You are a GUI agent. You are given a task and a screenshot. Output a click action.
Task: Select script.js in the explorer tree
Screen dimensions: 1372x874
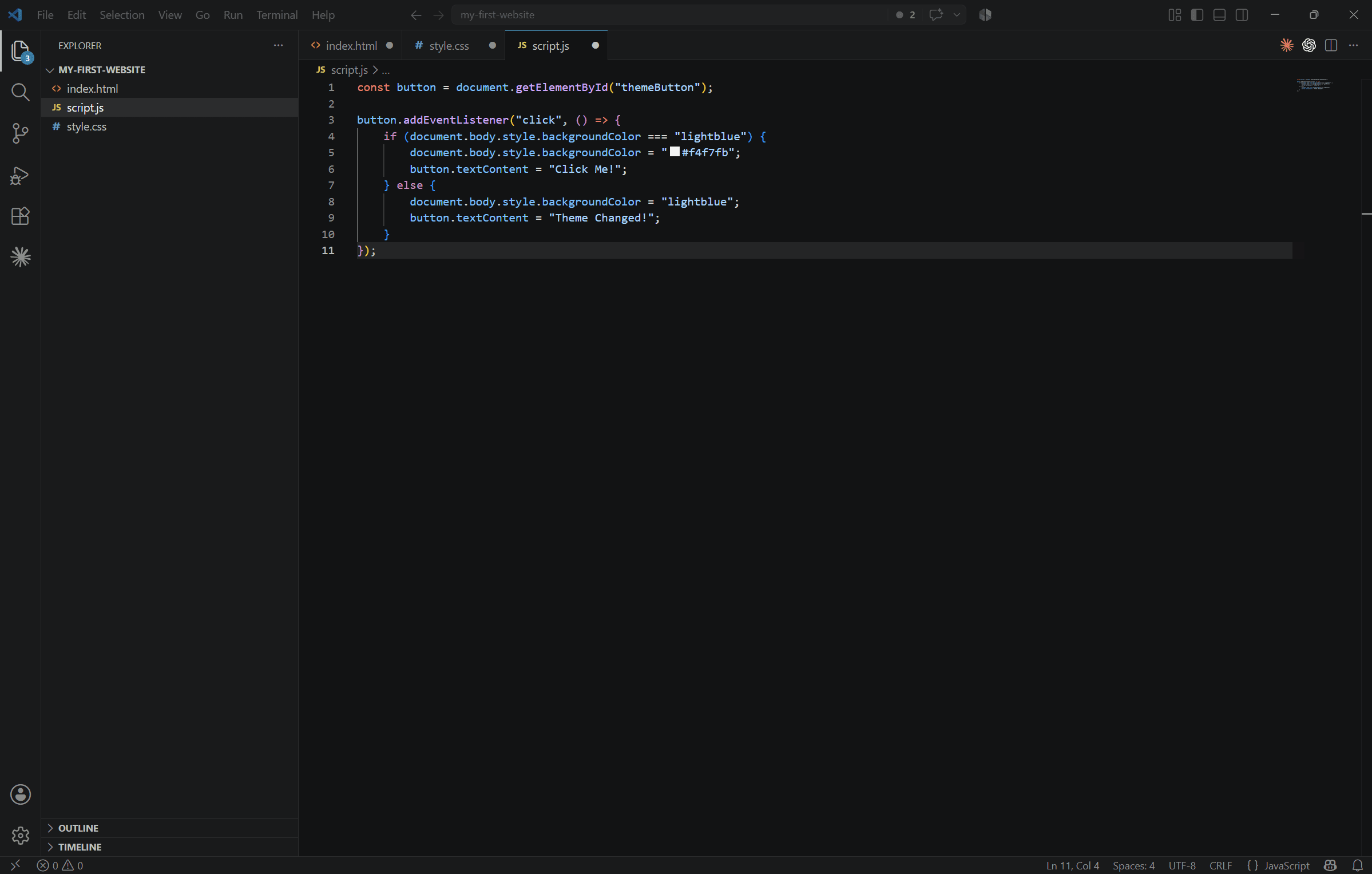pos(169,108)
